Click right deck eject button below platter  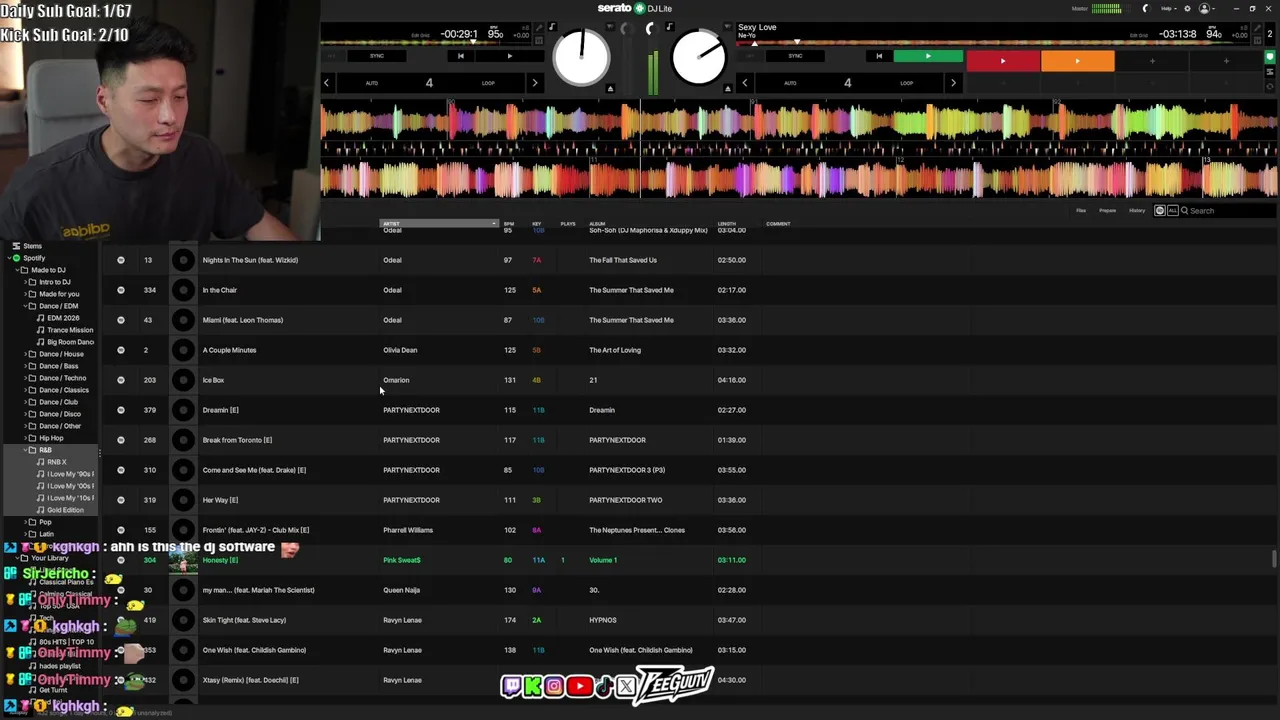coord(727,89)
